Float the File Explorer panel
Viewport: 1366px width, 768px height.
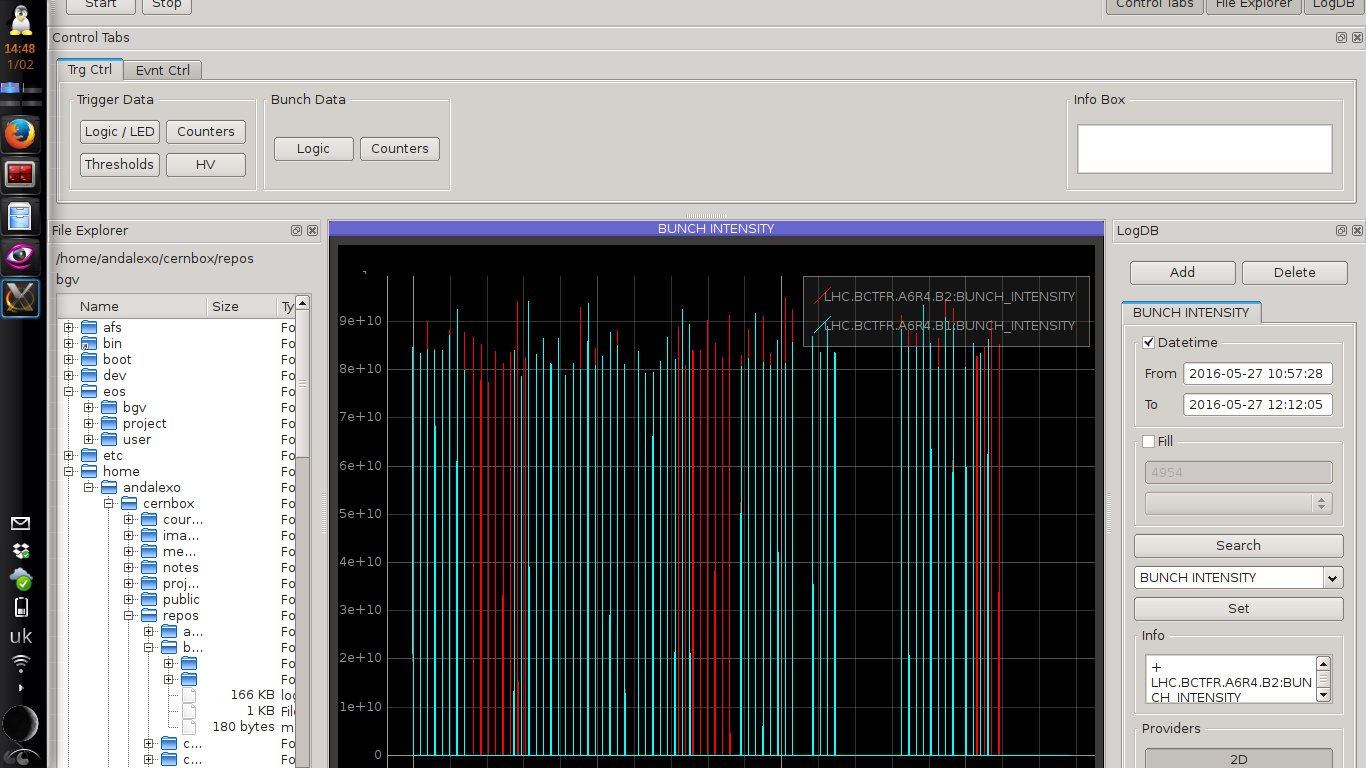click(x=296, y=231)
